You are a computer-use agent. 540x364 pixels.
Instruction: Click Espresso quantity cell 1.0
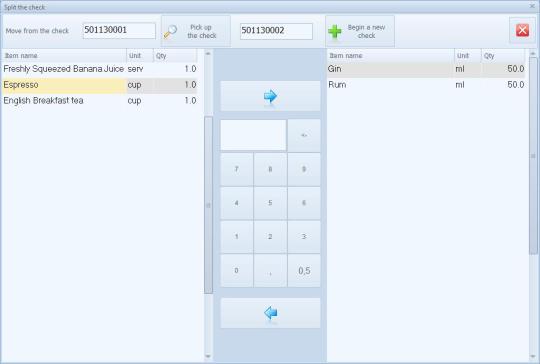pos(175,85)
